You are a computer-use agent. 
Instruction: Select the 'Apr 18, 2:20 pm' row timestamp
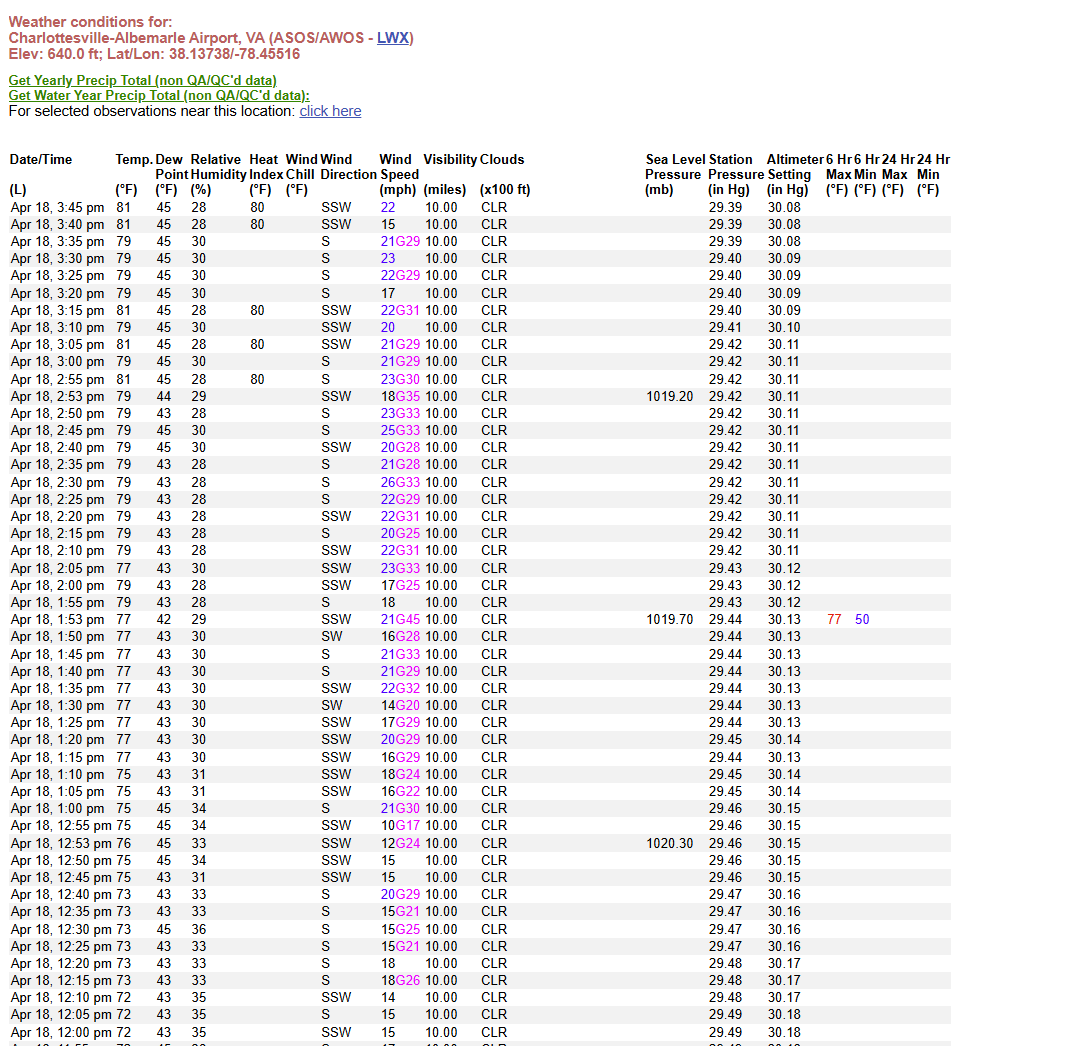pos(58,517)
